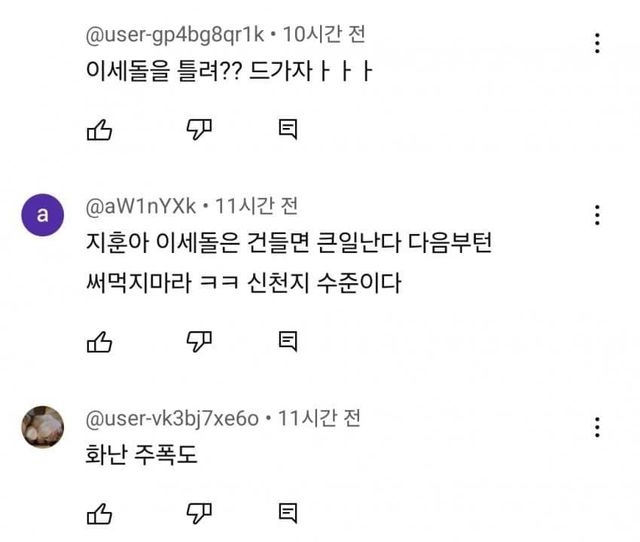Dislike the comment by @user-gp4bg8qr1k

point(200,129)
